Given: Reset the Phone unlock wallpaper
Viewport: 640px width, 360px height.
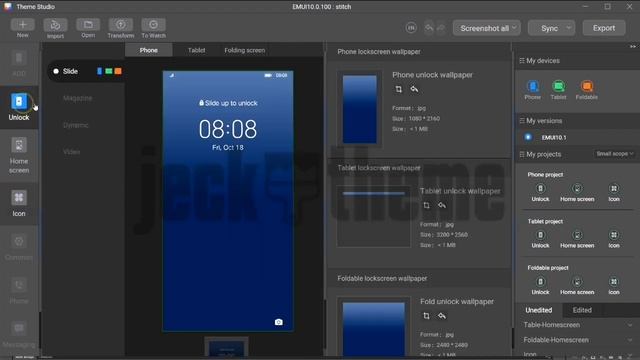Looking at the screenshot, I should [x=414, y=89].
